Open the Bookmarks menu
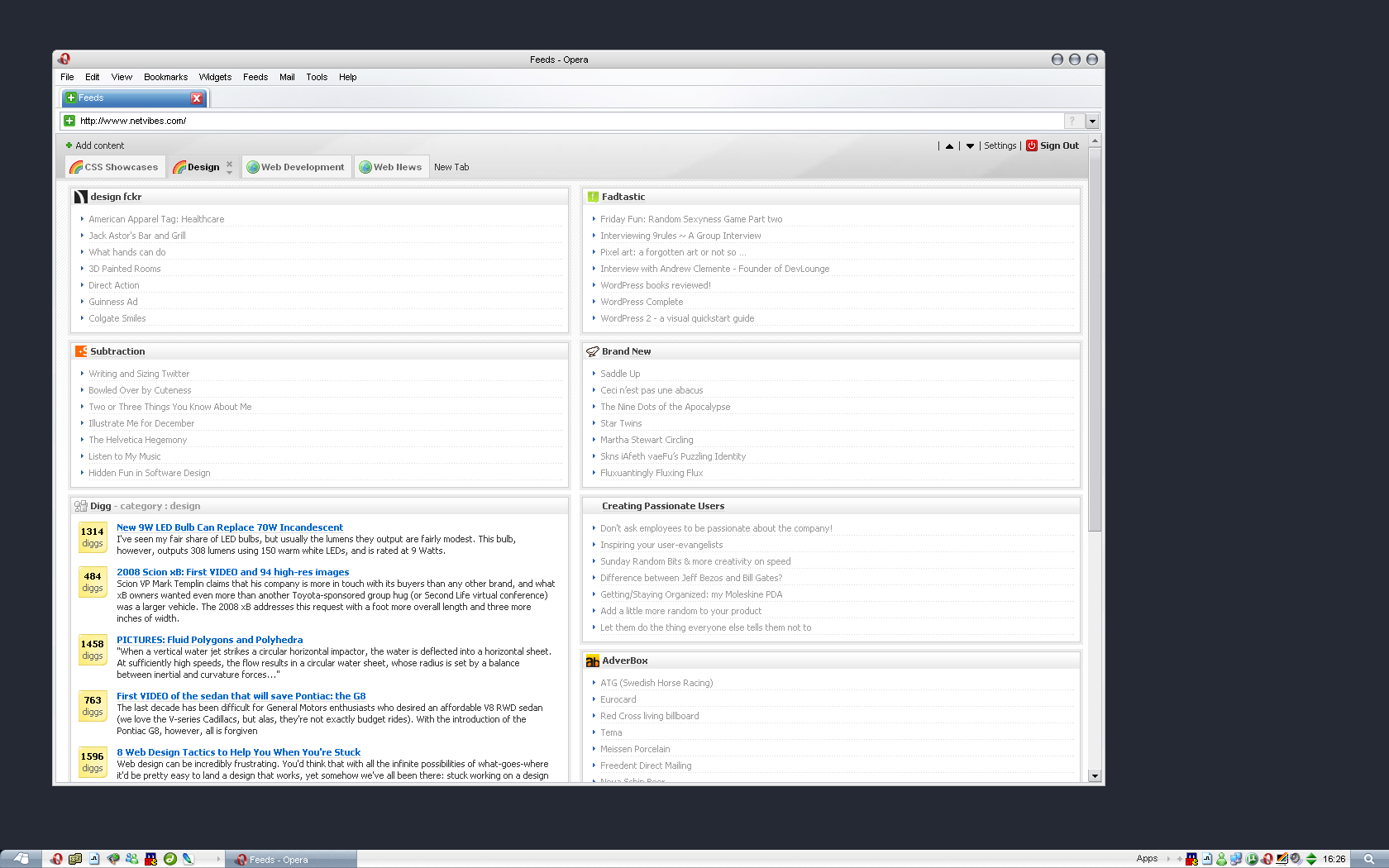1389x868 pixels. (165, 77)
